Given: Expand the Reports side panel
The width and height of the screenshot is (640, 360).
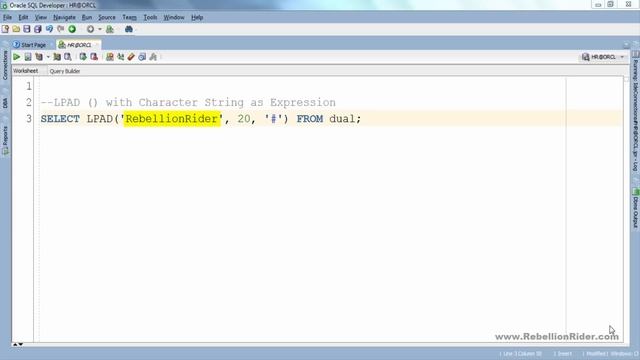Looking at the screenshot, I should pyautogui.click(x=5, y=140).
